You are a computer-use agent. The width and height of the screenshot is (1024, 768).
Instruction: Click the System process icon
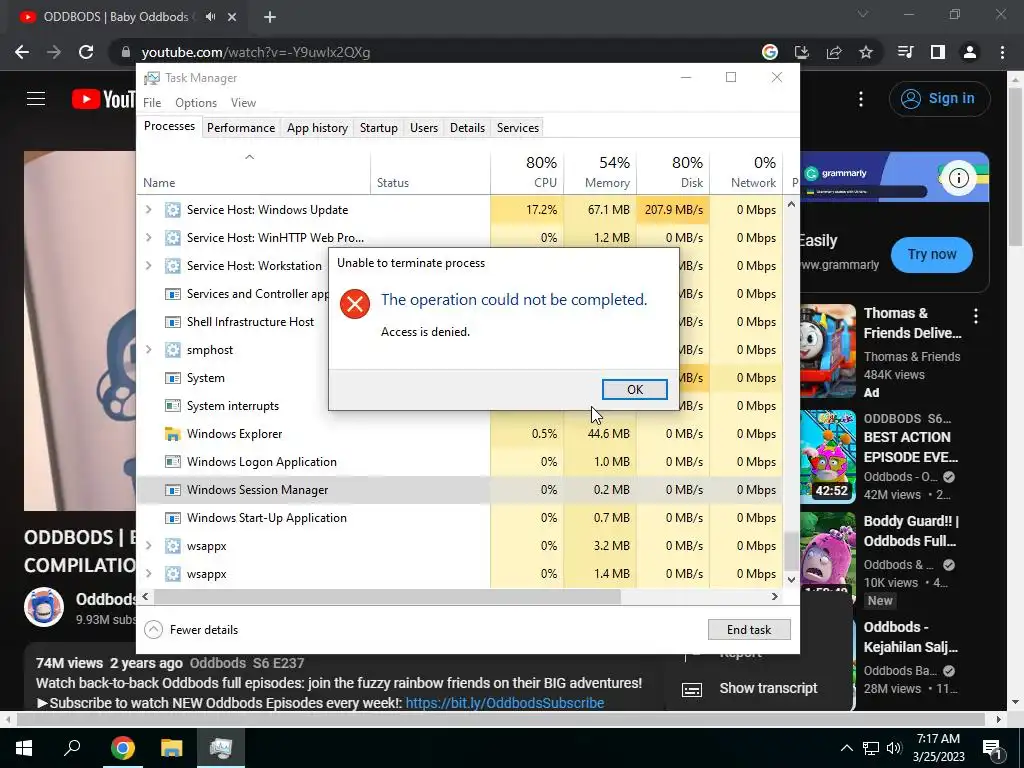coord(172,378)
